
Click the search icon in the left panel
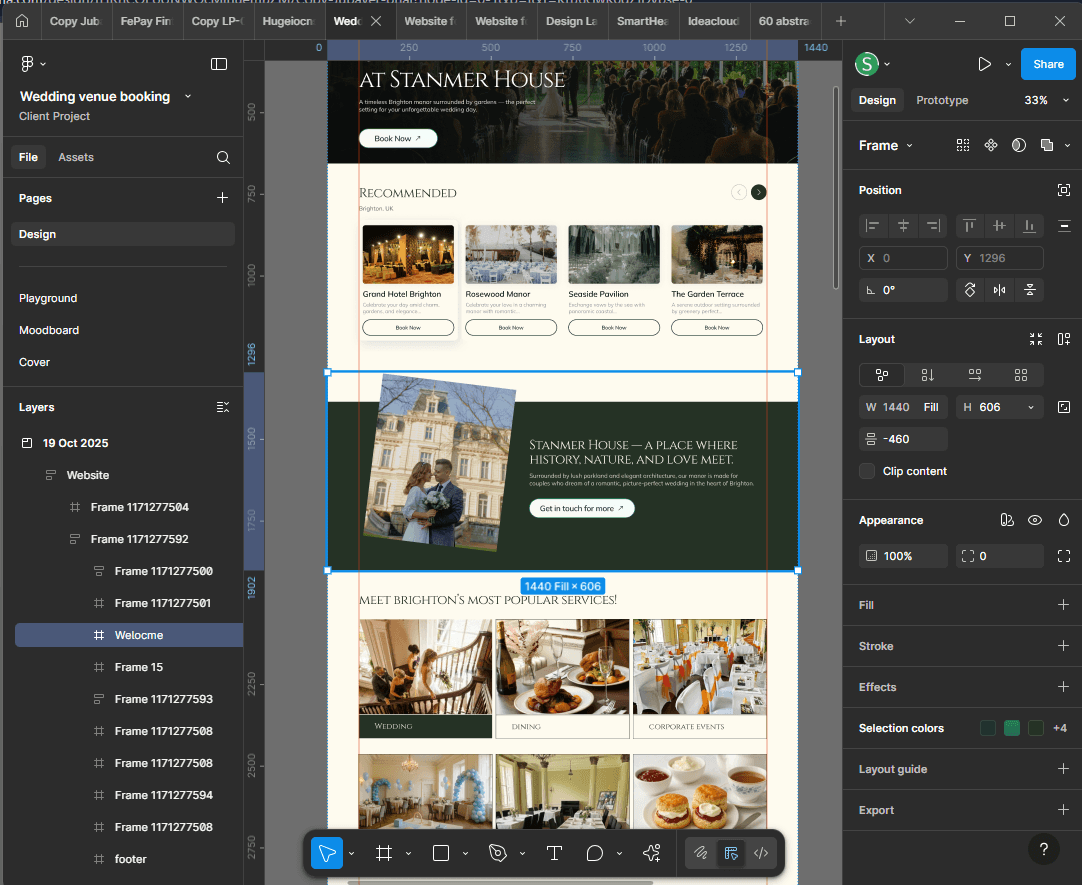223,157
